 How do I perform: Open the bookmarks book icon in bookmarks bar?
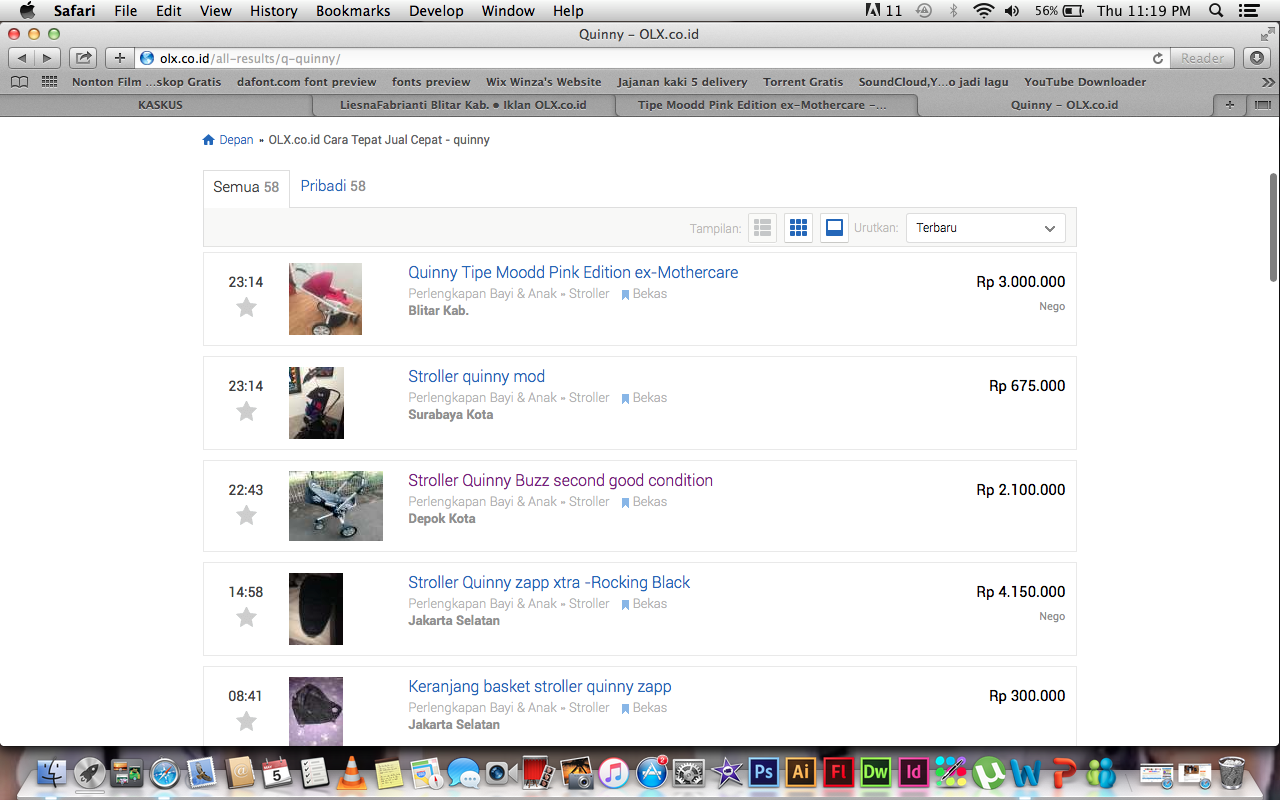pos(20,82)
